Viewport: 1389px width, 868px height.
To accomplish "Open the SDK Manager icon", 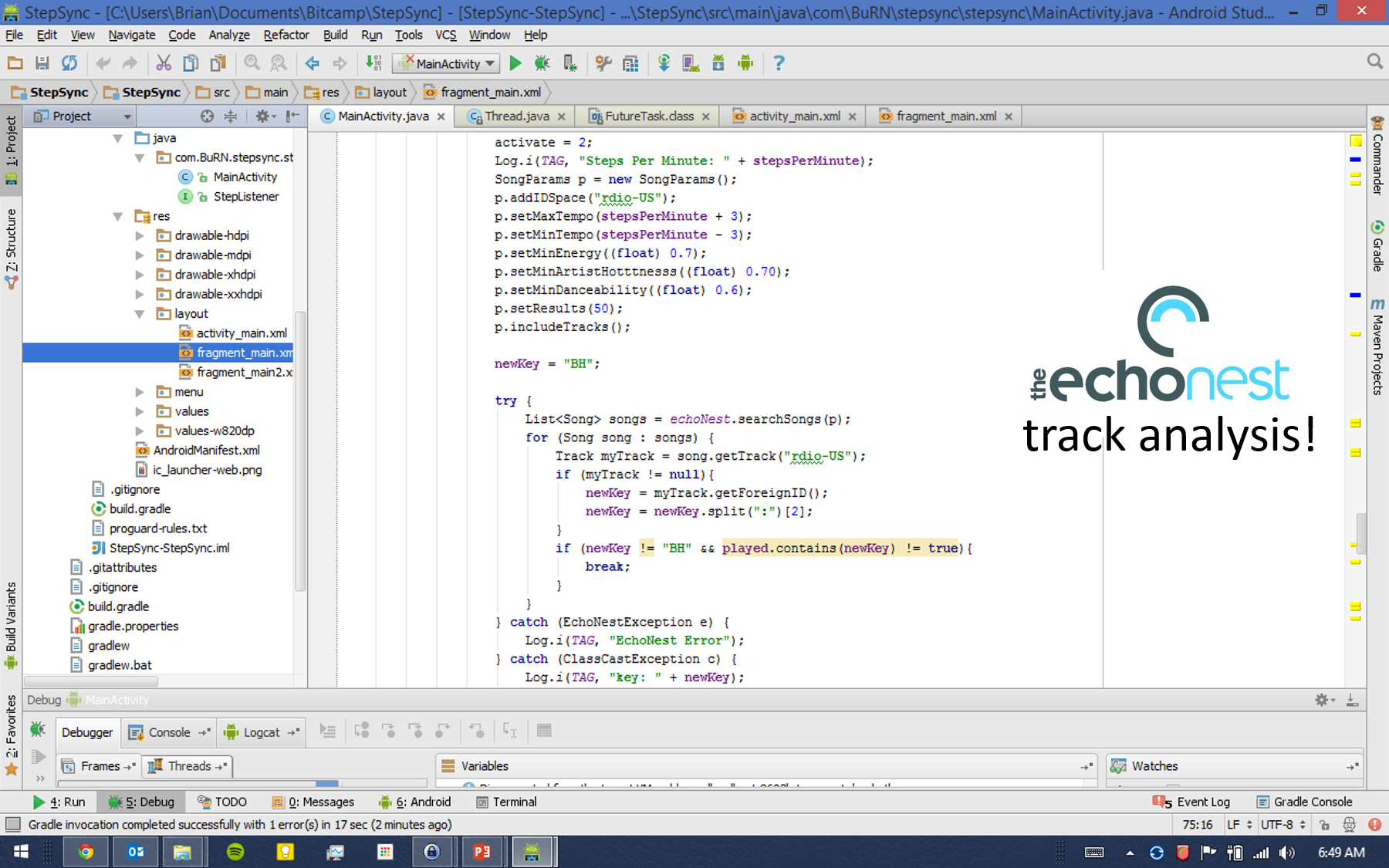I will point(718,63).
